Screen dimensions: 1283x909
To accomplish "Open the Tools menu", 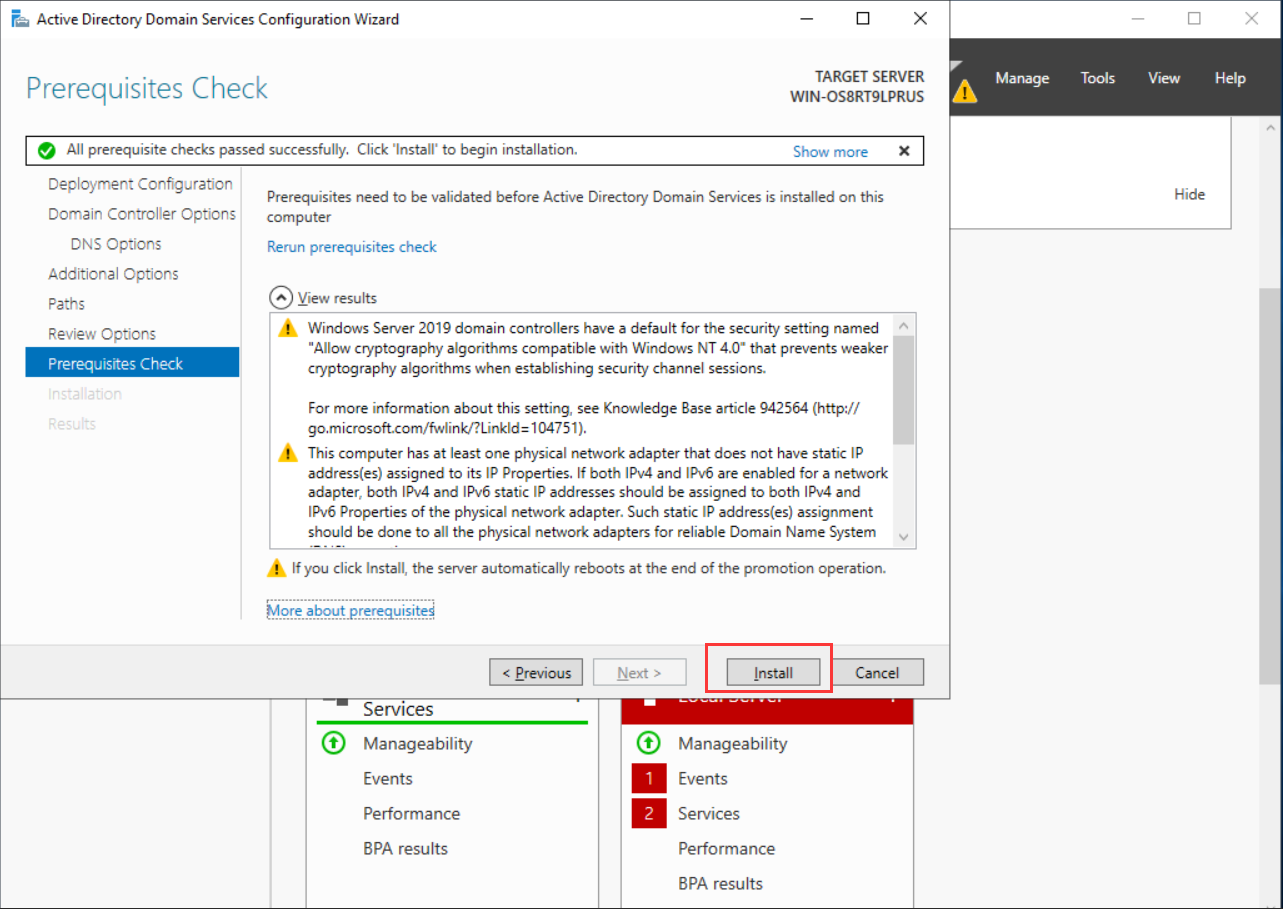I will [1097, 78].
